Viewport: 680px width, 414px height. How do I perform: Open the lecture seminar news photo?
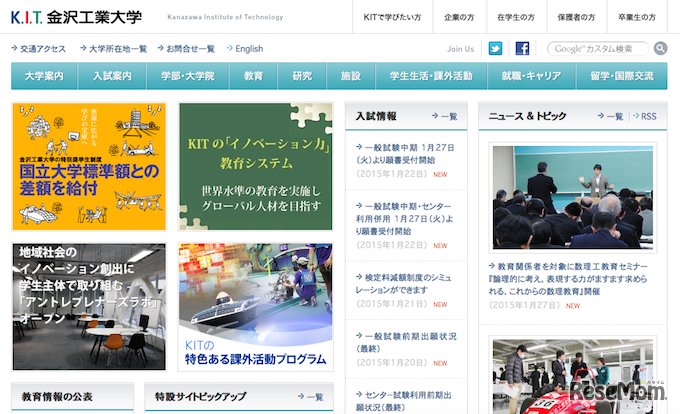coord(572,197)
